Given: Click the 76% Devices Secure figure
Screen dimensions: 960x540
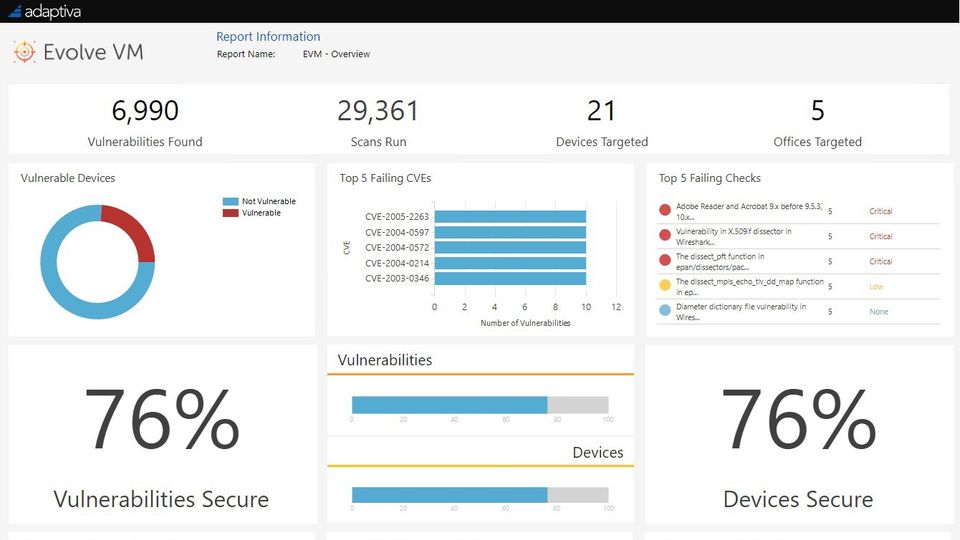Looking at the screenshot, I should pos(798,420).
